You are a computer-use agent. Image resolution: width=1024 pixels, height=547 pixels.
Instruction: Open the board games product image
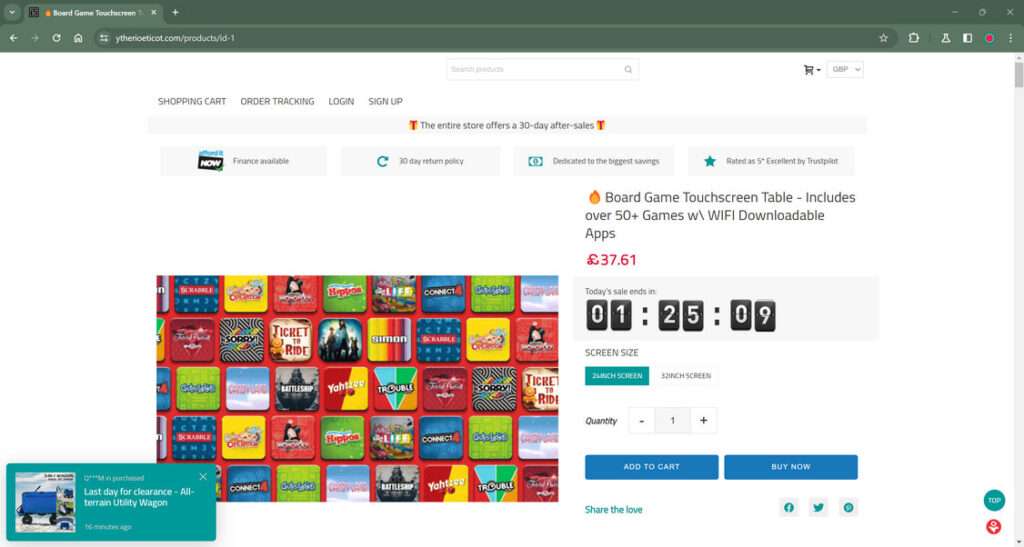357,388
